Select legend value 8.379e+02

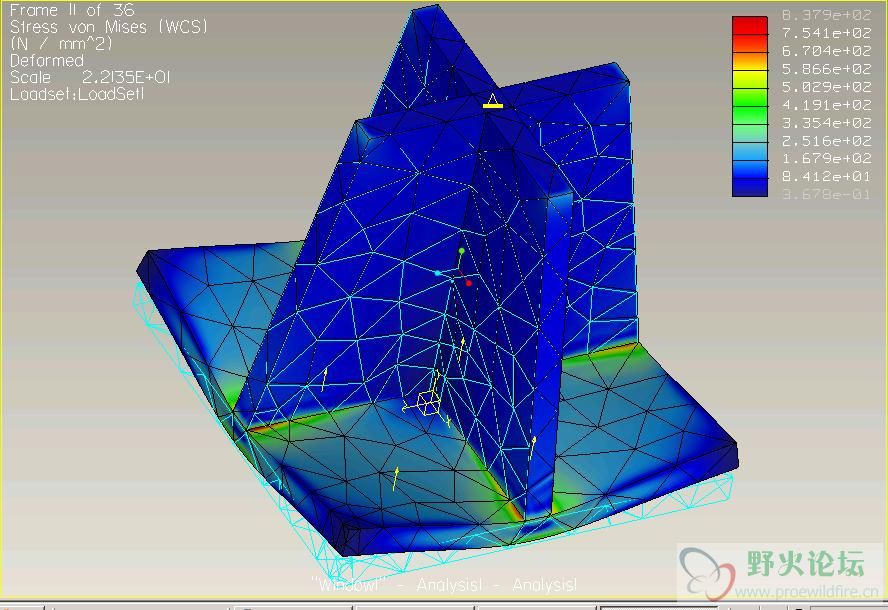tap(826, 15)
